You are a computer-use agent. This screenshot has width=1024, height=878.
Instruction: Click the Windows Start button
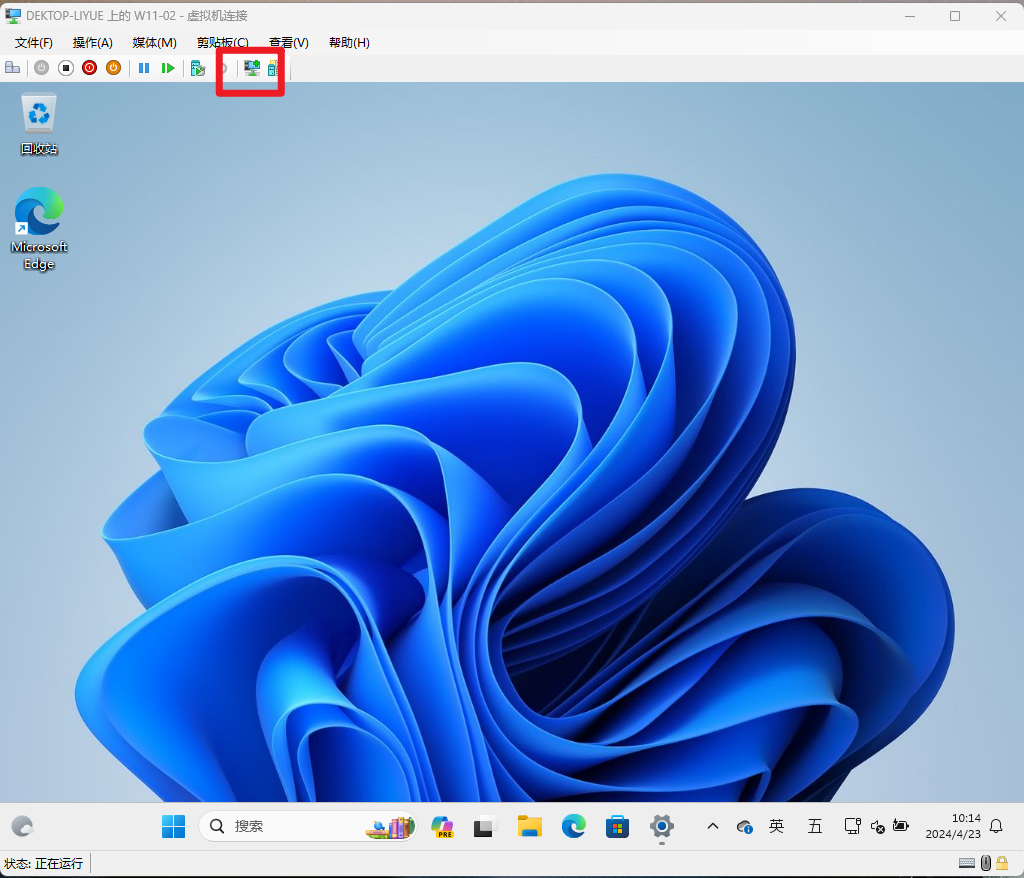click(x=173, y=826)
